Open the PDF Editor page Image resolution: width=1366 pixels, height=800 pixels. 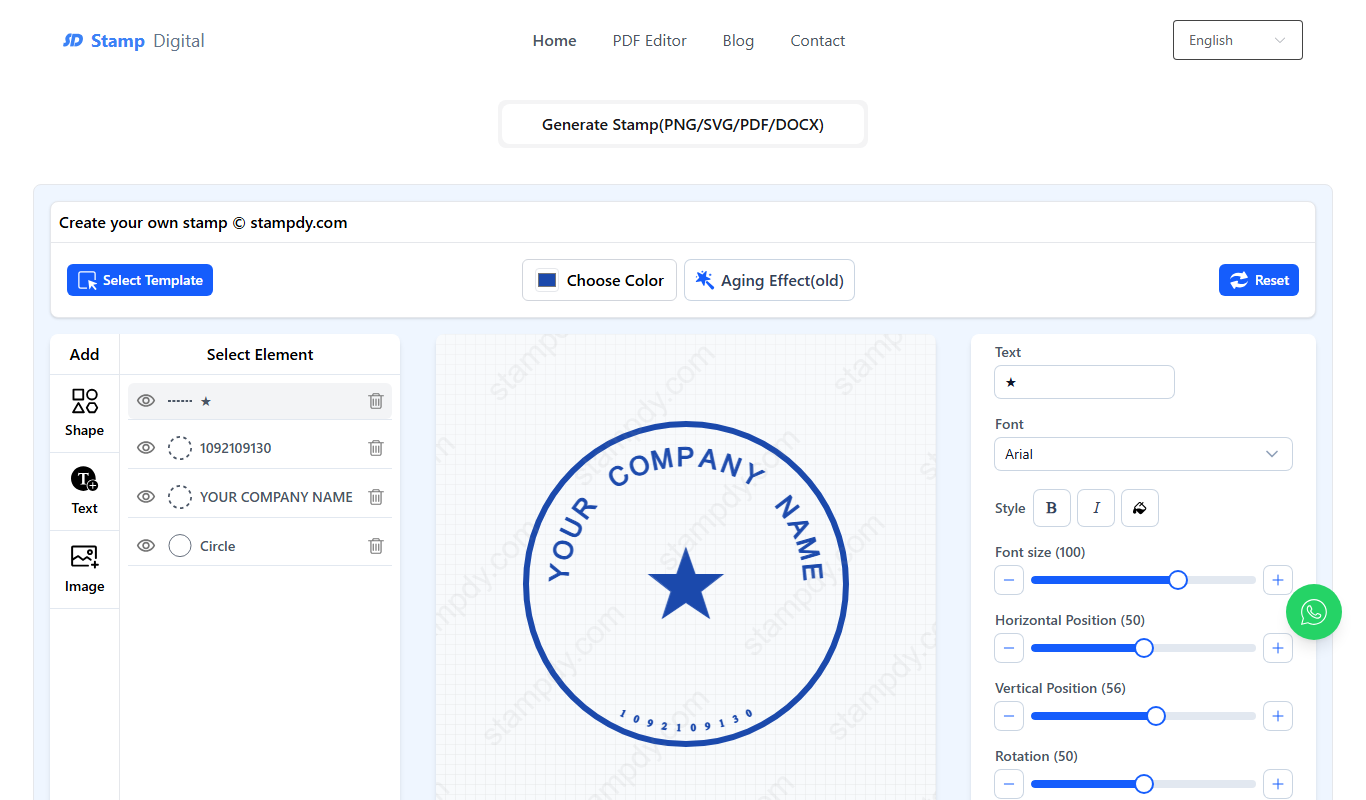[x=650, y=41]
